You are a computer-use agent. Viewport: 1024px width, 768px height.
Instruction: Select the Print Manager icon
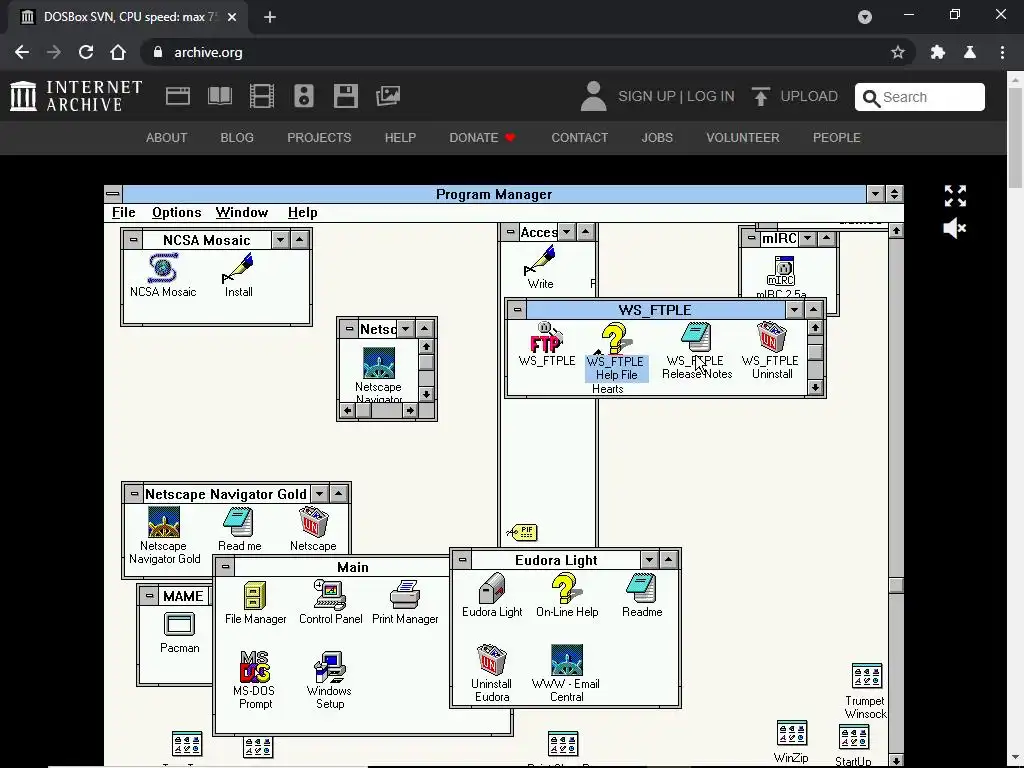[x=405, y=595]
